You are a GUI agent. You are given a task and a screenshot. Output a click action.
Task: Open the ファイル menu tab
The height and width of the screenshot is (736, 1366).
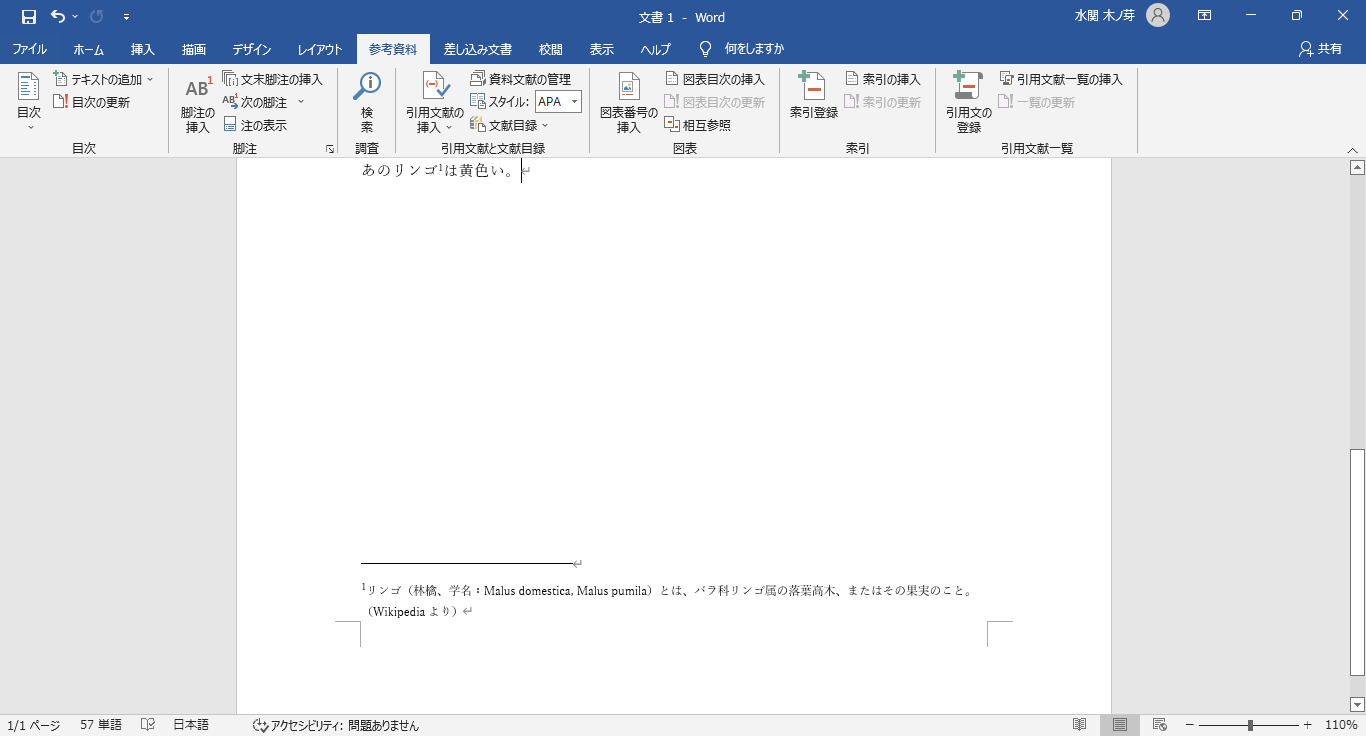tap(29, 49)
